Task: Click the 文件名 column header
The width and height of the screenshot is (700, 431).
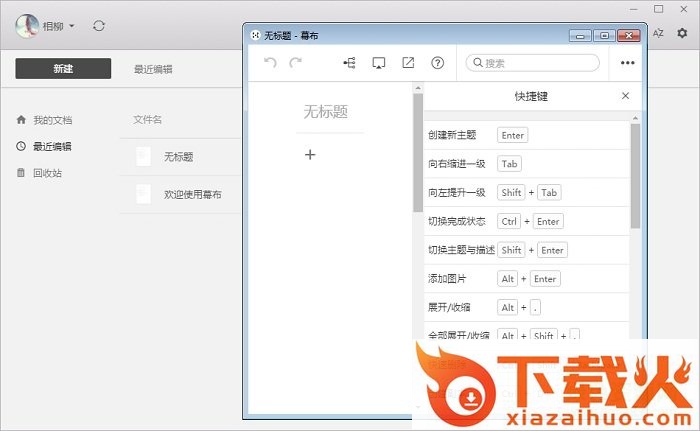Action: [147, 119]
